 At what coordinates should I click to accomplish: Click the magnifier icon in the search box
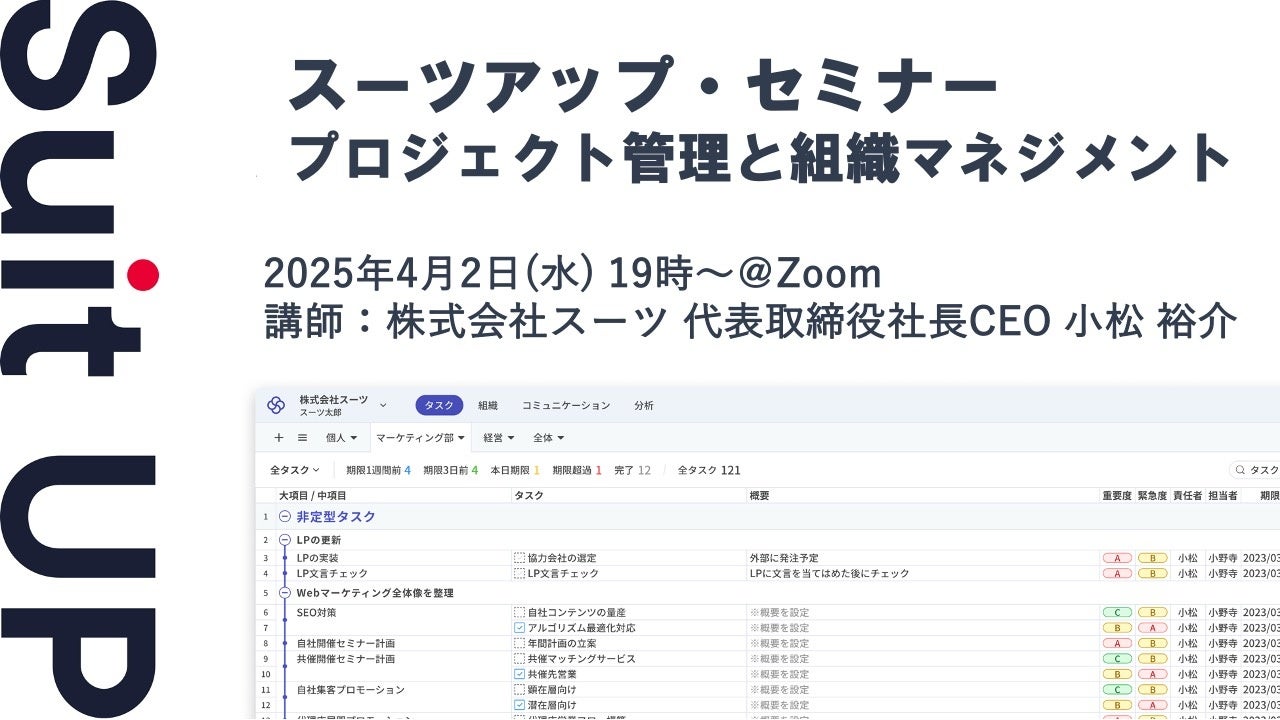(1240, 470)
